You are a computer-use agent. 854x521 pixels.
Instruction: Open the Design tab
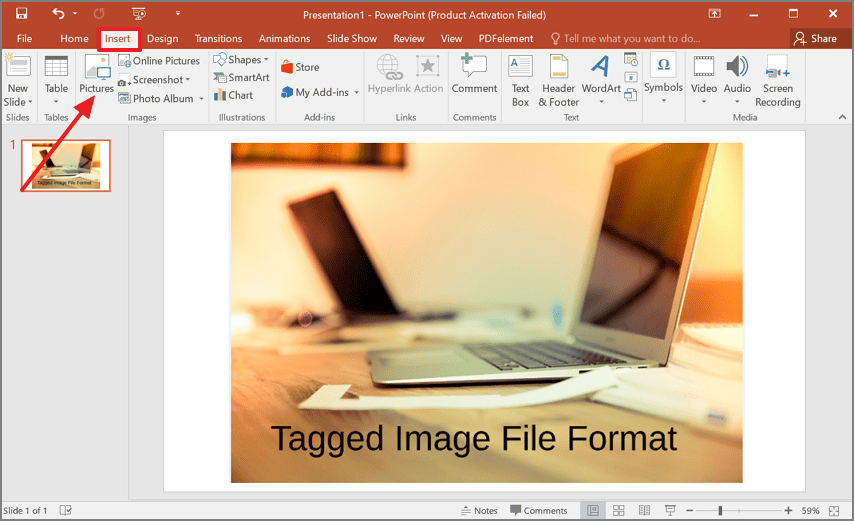point(162,39)
